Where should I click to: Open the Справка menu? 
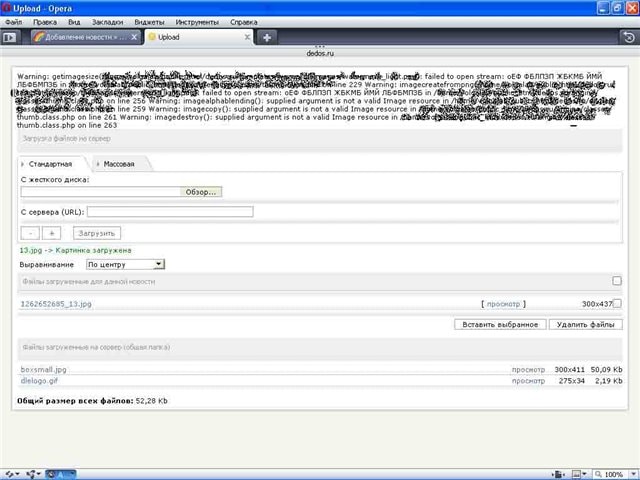coord(244,22)
